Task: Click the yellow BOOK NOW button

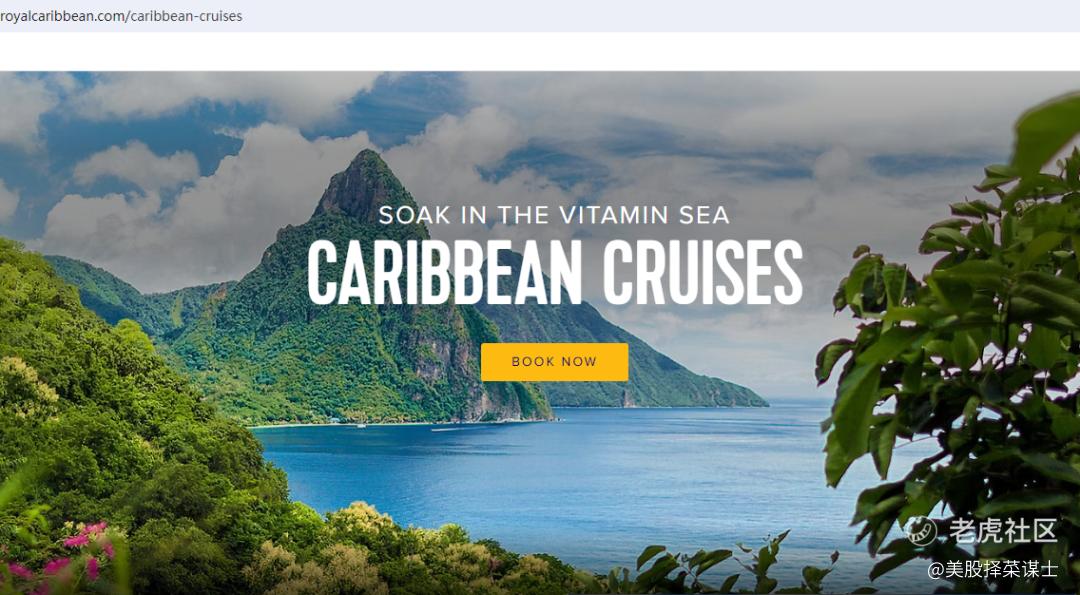Action: pyautogui.click(x=554, y=362)
